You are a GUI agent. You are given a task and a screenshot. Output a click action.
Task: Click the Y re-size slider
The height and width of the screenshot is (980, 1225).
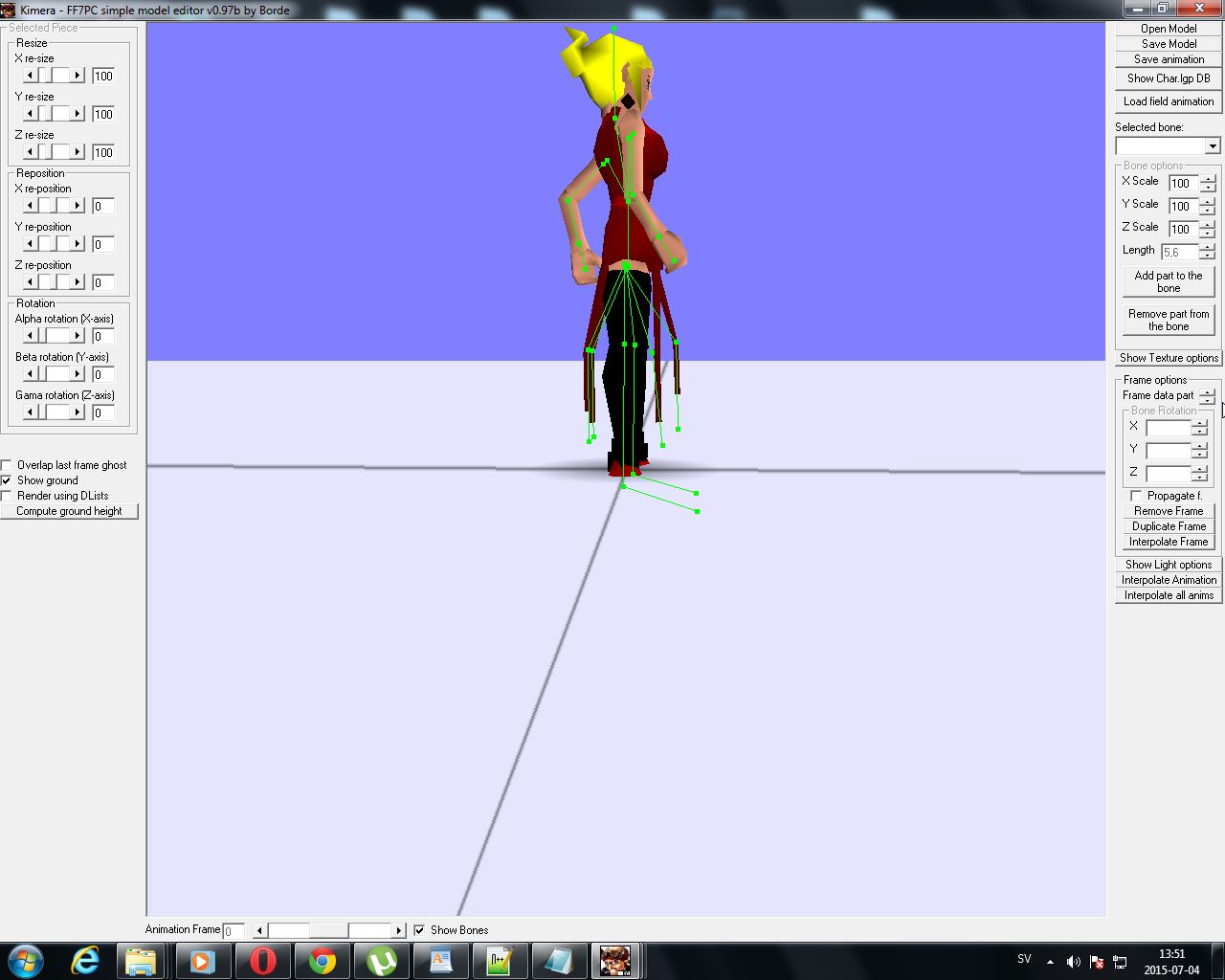pyautogui.click(x=54, y=113)
